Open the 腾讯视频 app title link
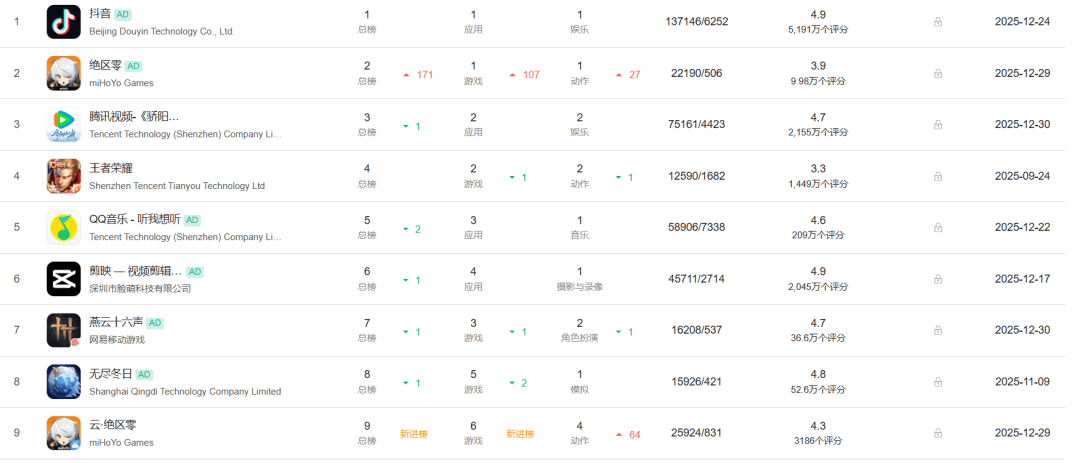This screenshot has width=1080, height=463. click(134, 117)
